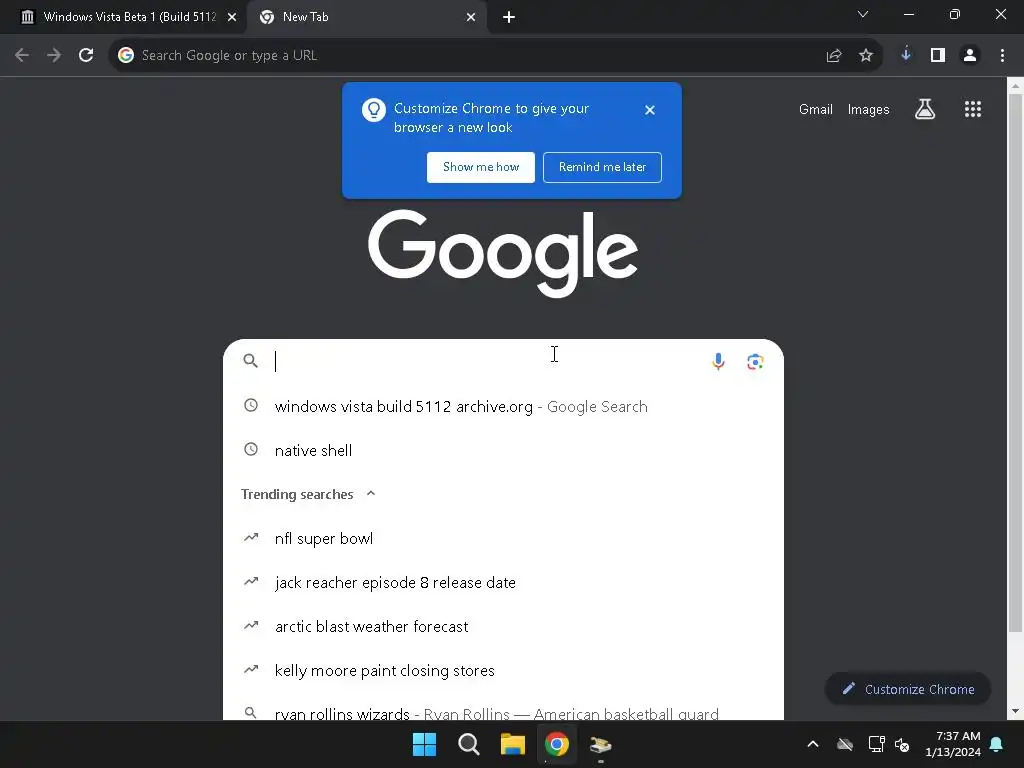The height and width of the screenshot is (768, 1024).
Task: Open the clock showing 7:37 AM
Action: pos(953,744)
